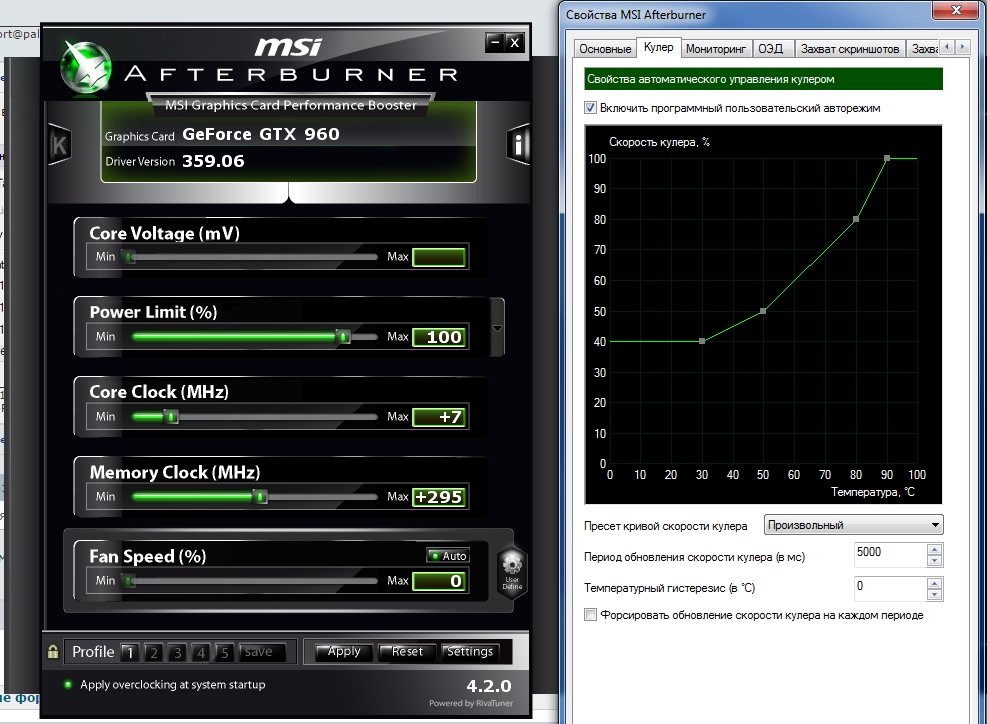This screenshot has height=724, width=987.
Task: Check force fan speed update each period
Action: click(590, 614)
